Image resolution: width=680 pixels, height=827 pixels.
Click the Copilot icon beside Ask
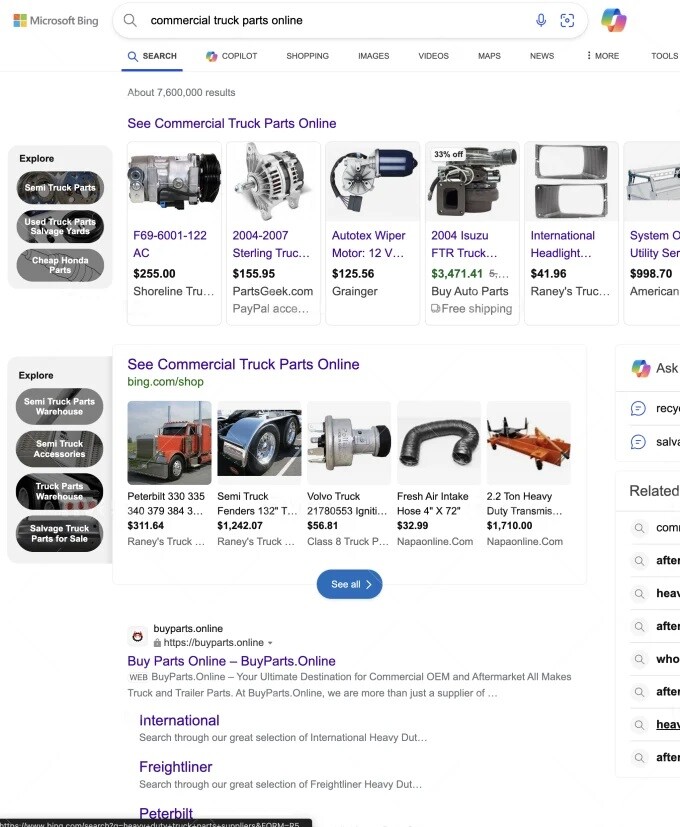641,368
